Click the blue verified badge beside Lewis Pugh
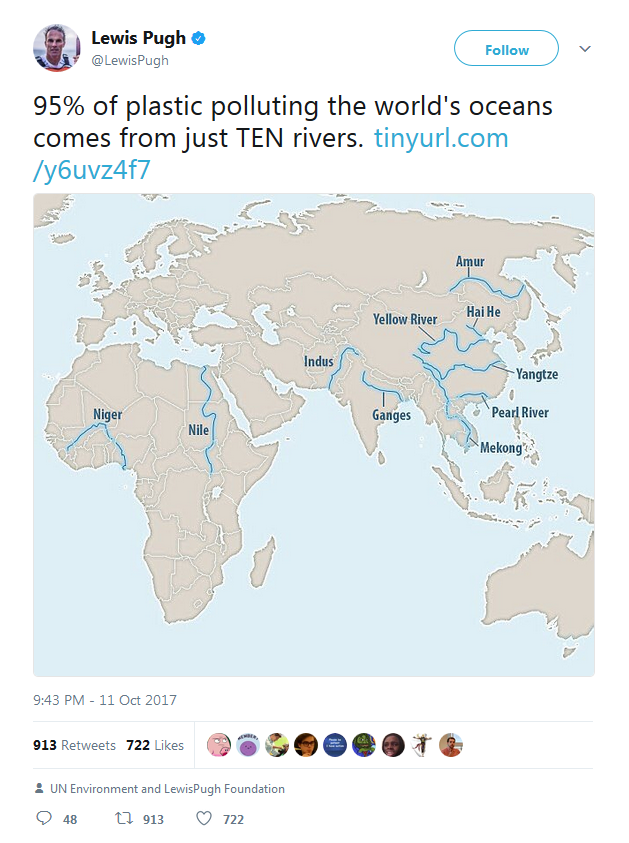The height and width of the screenshot is (843, 629). [x=199, y=38]
